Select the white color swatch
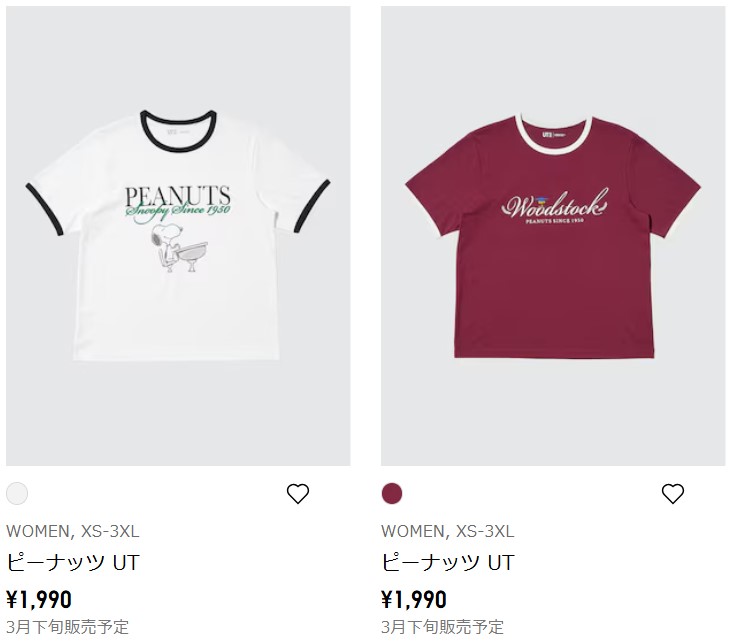This screenshot has height=643, width=732. pyautogui.click(x=17, y=493)
